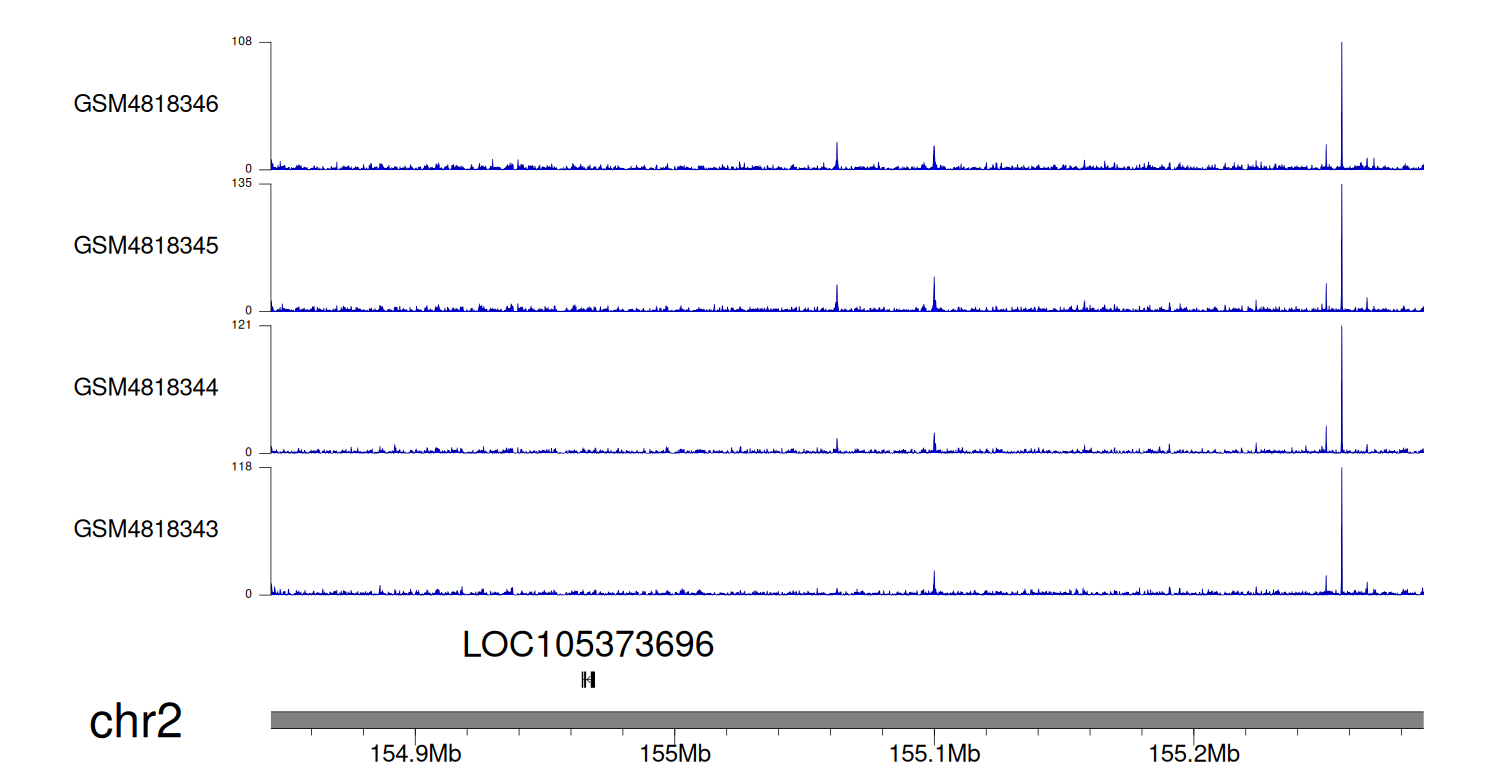Select the LOC105373696 gene label
The width and height of the screenshot is (1500, 780).
[x=588, y=645]
